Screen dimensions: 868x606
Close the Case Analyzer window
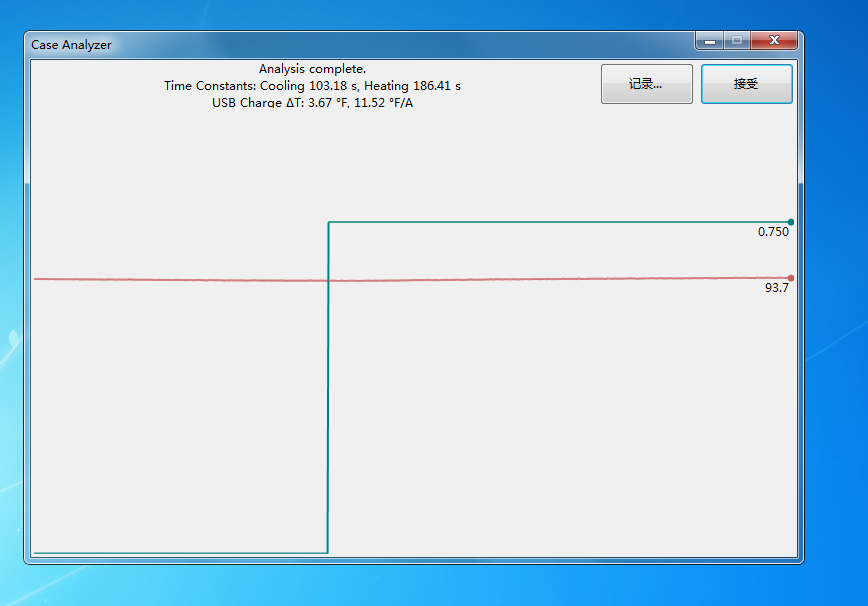coord(774,40)
